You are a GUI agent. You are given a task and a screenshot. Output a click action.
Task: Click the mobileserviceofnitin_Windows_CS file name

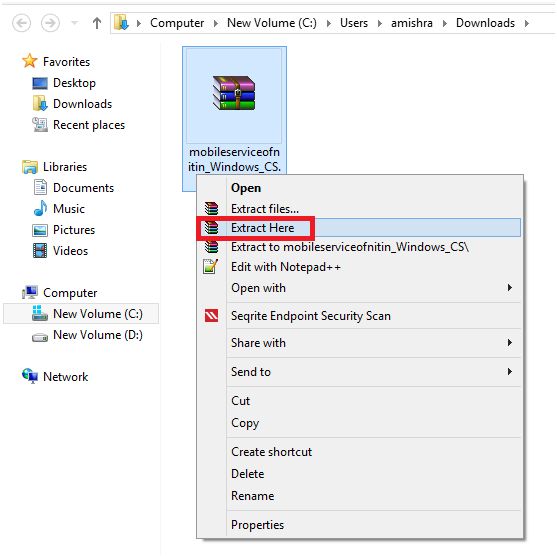pyautogui.click(x=234, y=159)
